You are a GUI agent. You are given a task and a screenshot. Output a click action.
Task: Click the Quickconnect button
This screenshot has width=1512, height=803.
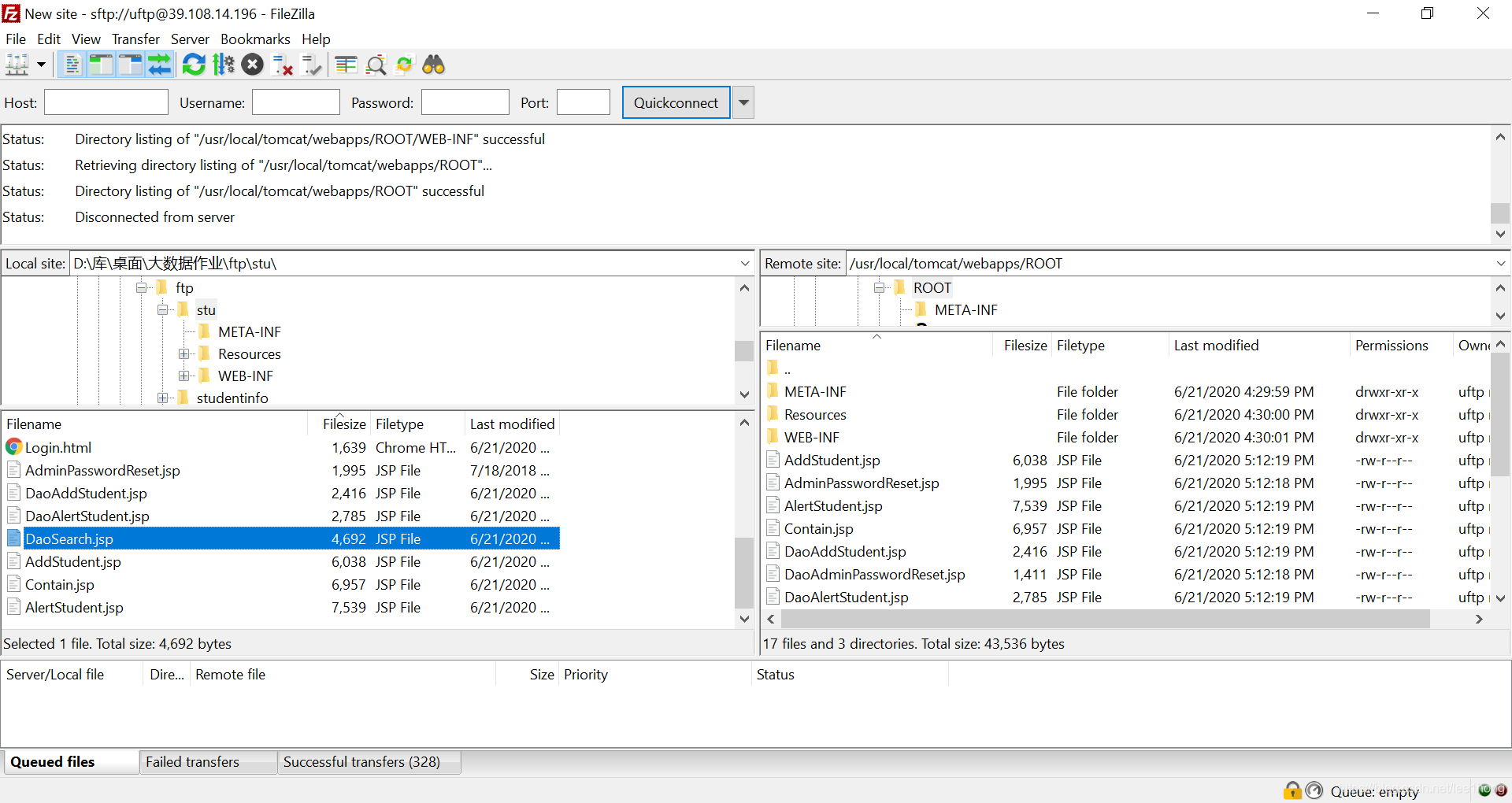click(676, 102)
